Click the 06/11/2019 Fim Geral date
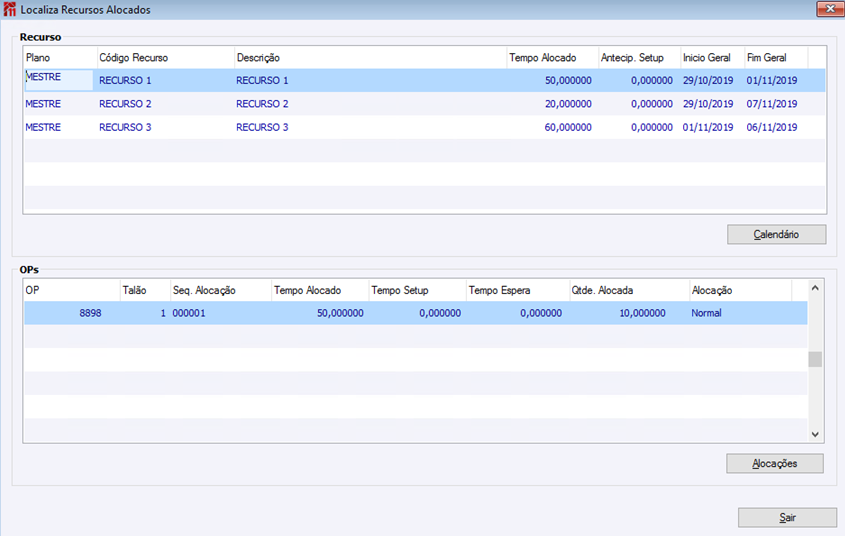 click(x=772, y=127)
